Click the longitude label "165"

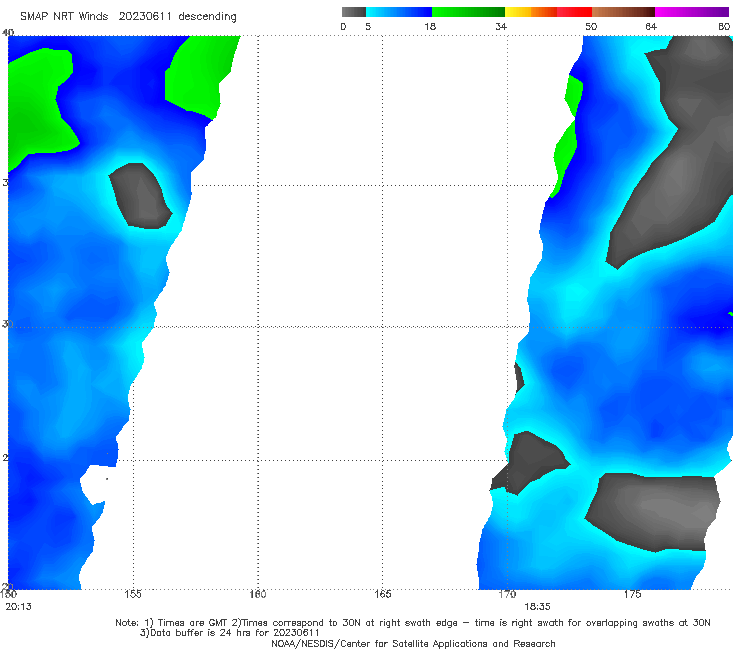pos(382,594)
